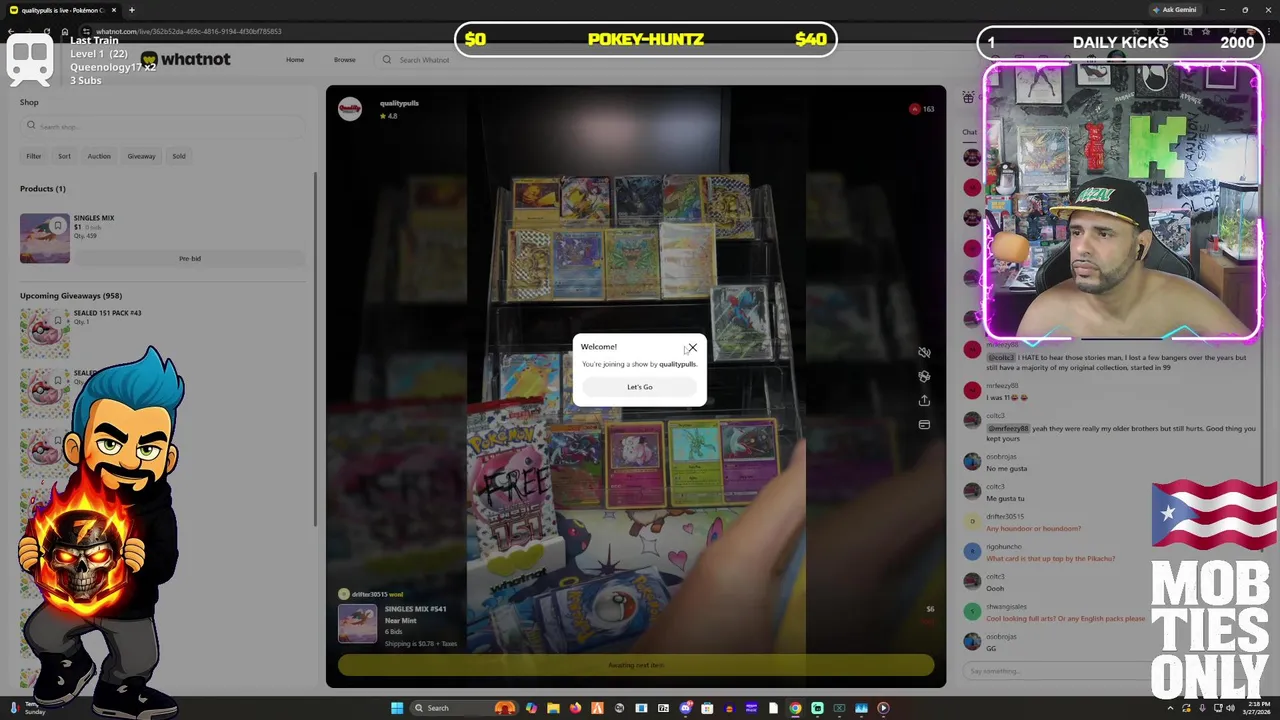Select the Chat tab
The height and width of the screenshot is (720, 1280).
[x=970, y=132]
